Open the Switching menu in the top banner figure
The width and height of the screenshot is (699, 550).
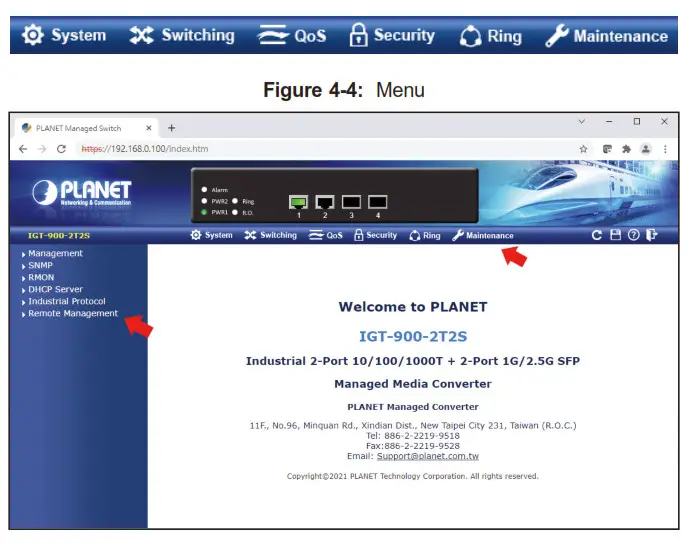click(x=182, y=35)
